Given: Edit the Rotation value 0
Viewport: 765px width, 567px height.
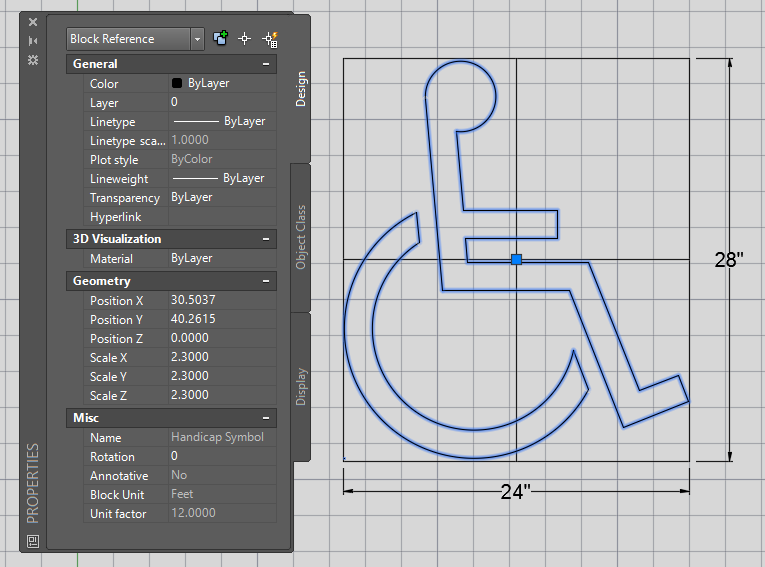Looking at the screenshot, I should point(222,456).
